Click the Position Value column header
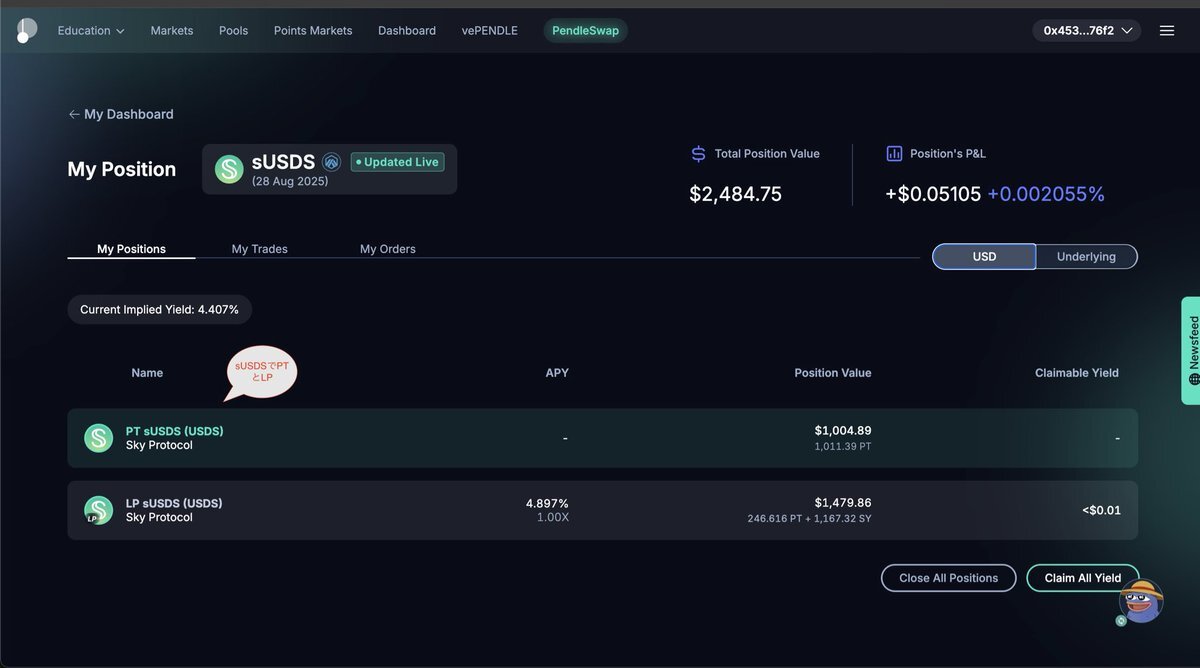This screenshot has height=668, width=1200. point(833,373)
